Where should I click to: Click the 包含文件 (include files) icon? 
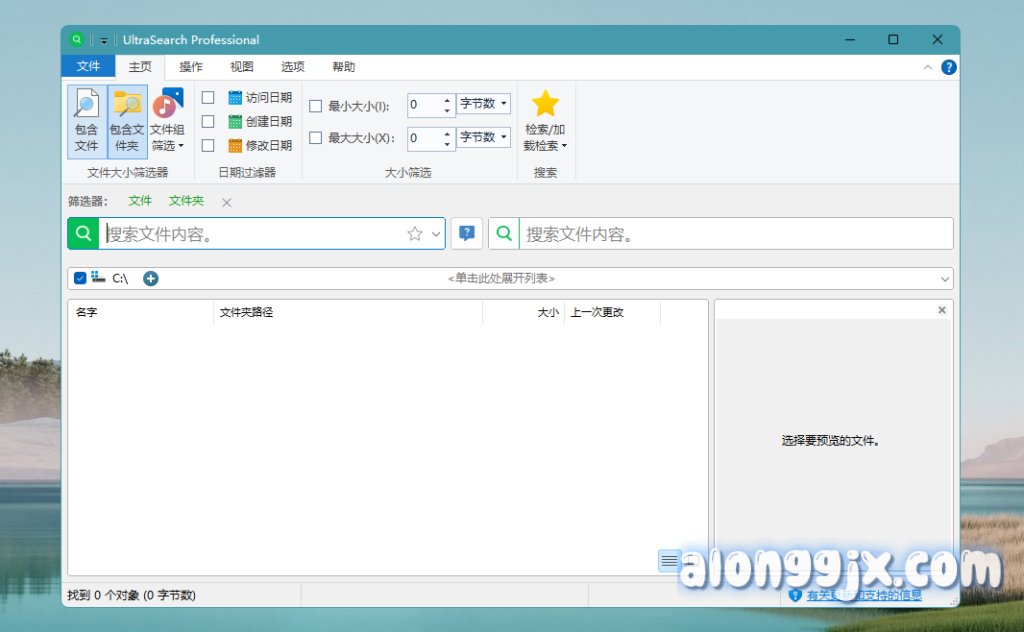coord(87,121)
